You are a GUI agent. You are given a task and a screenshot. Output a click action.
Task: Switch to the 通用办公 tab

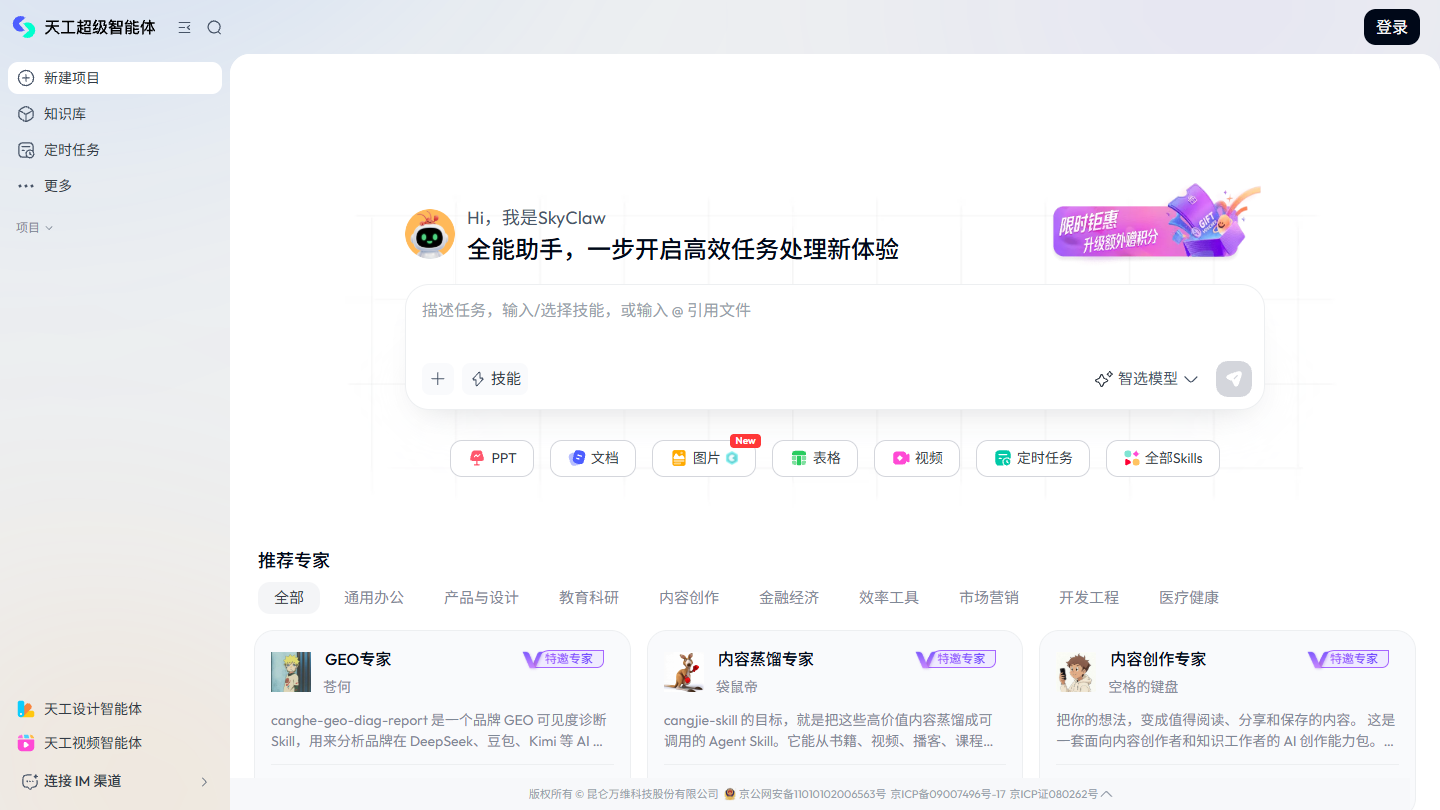[x=374, y=598]
